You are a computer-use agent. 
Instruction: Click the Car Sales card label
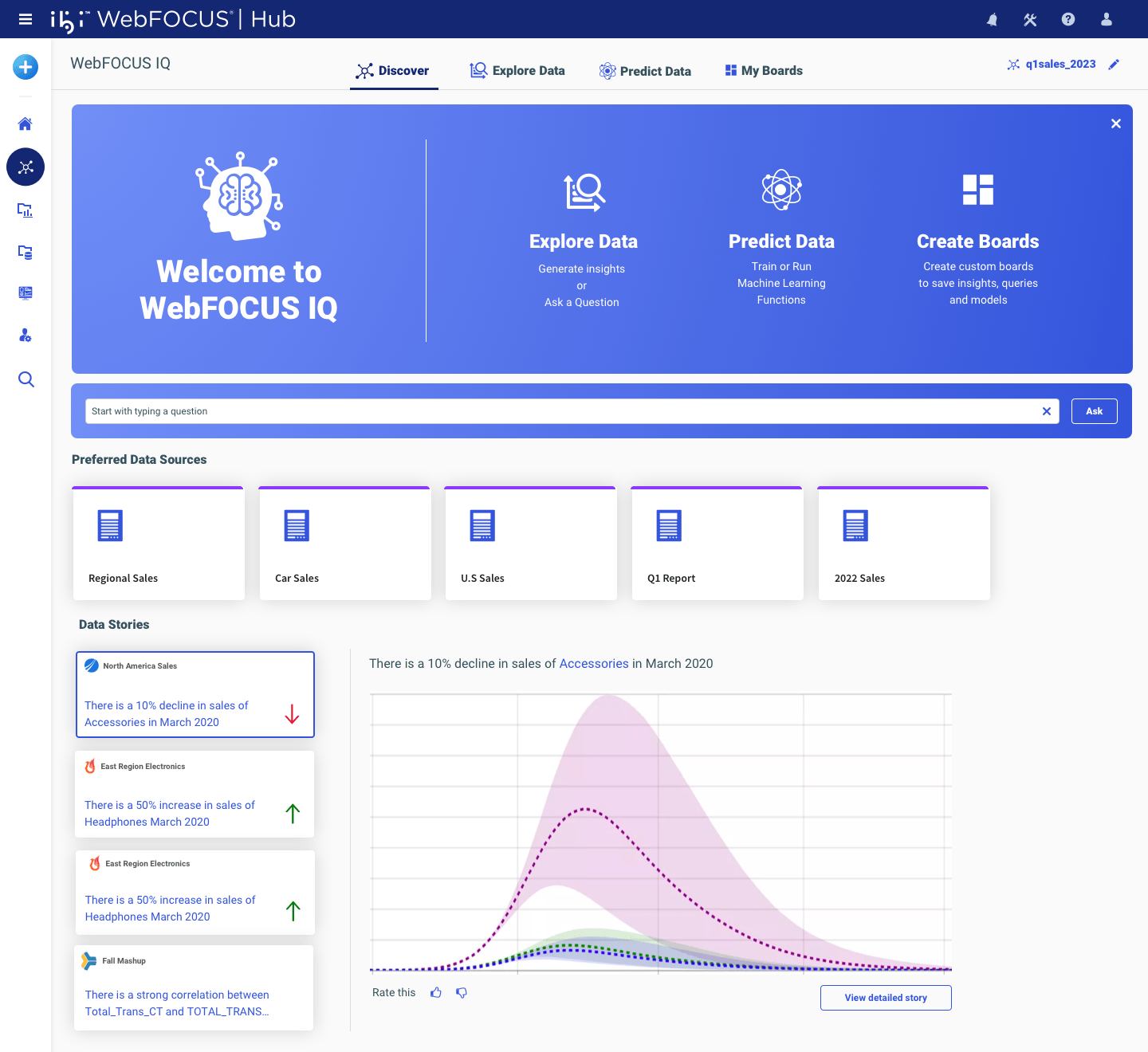297,579
